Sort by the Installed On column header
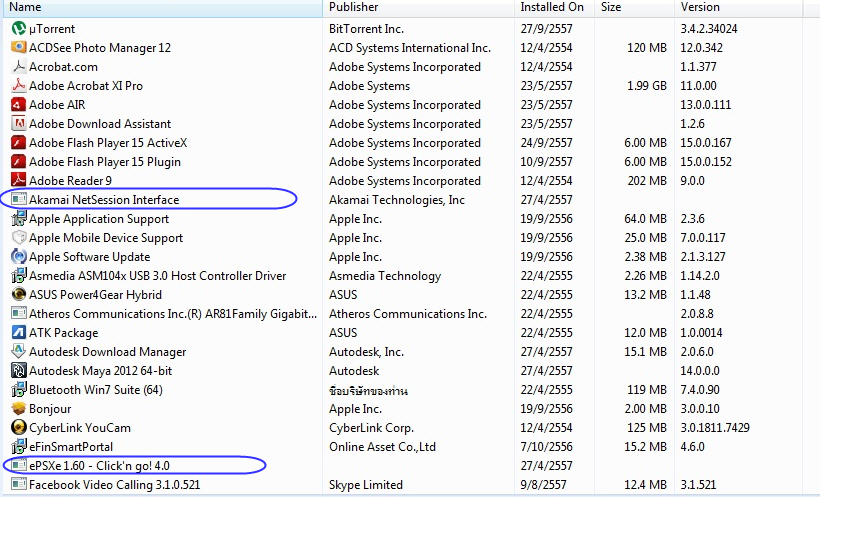The height and width of the screenshot is (544, 855). (553, 7)
